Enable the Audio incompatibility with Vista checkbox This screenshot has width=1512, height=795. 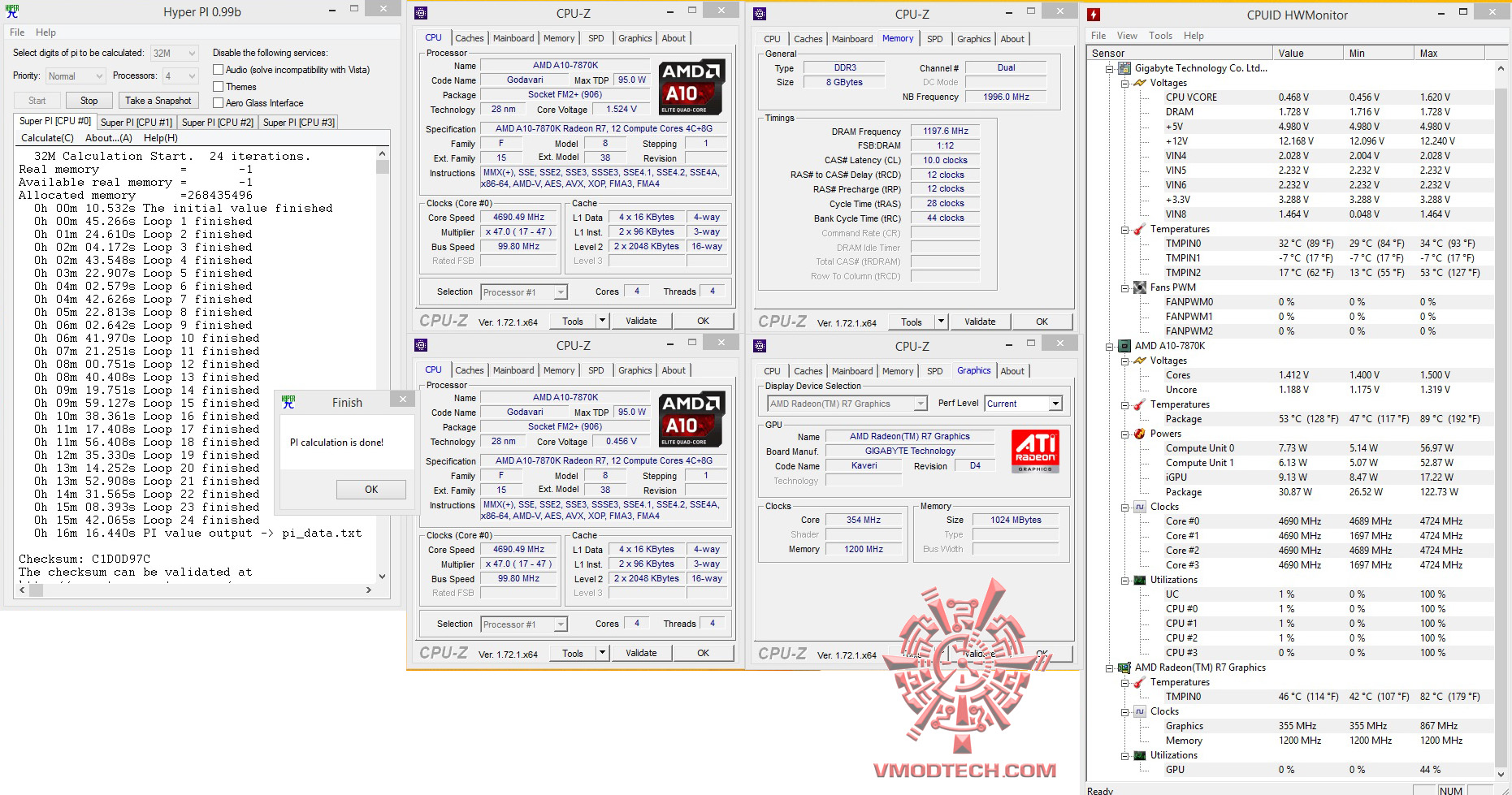point(218,70)
